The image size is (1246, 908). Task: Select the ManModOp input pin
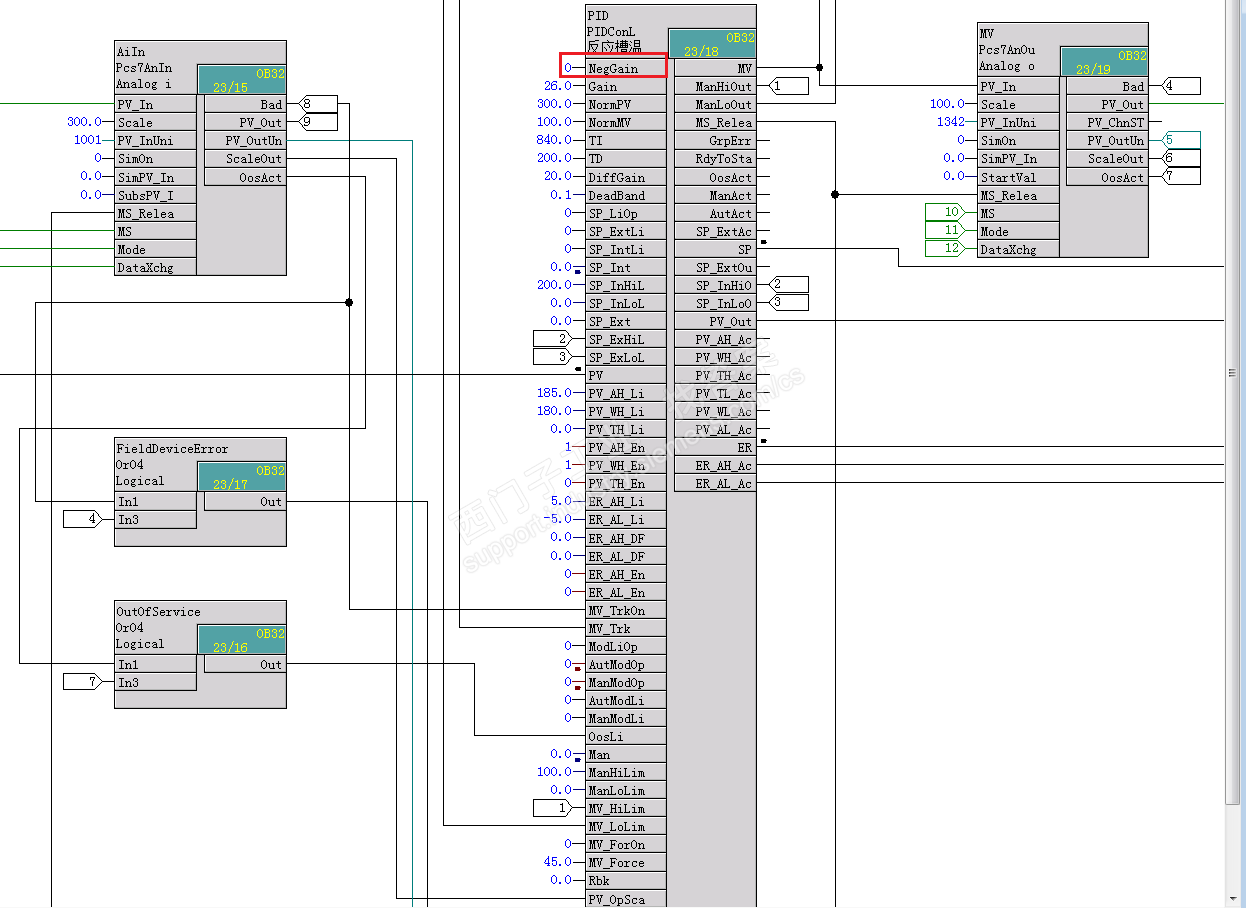pyautogui.click(x=625, y=682)
